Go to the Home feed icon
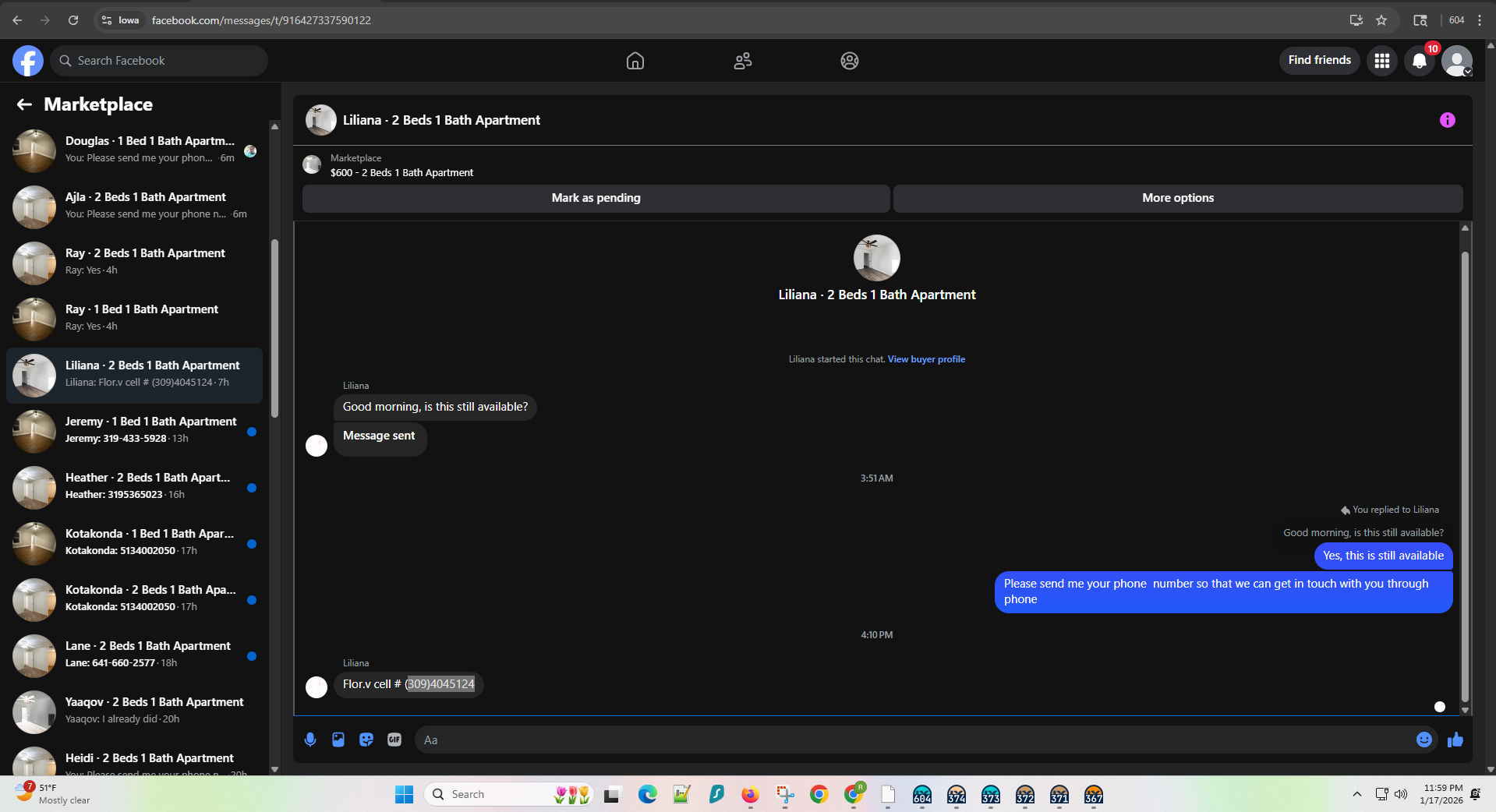This screenshot has width=1496, height=812. [x=635, y=61]
